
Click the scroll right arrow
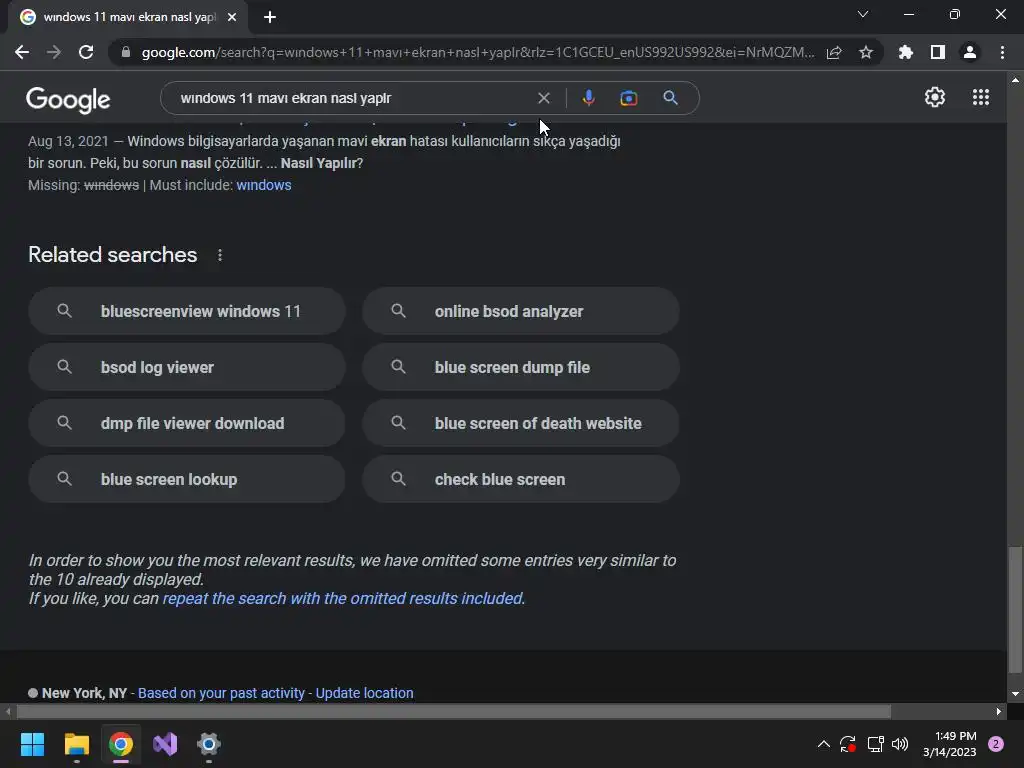[x=999, y=711]
